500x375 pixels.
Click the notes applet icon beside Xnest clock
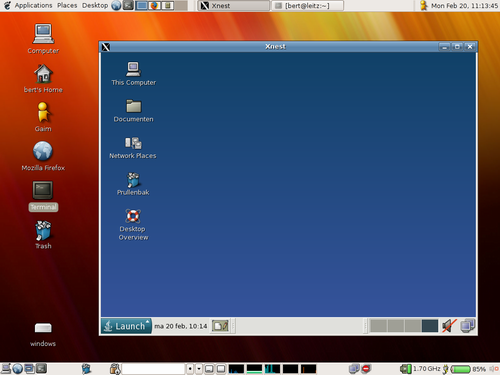(x=220, y=326)
